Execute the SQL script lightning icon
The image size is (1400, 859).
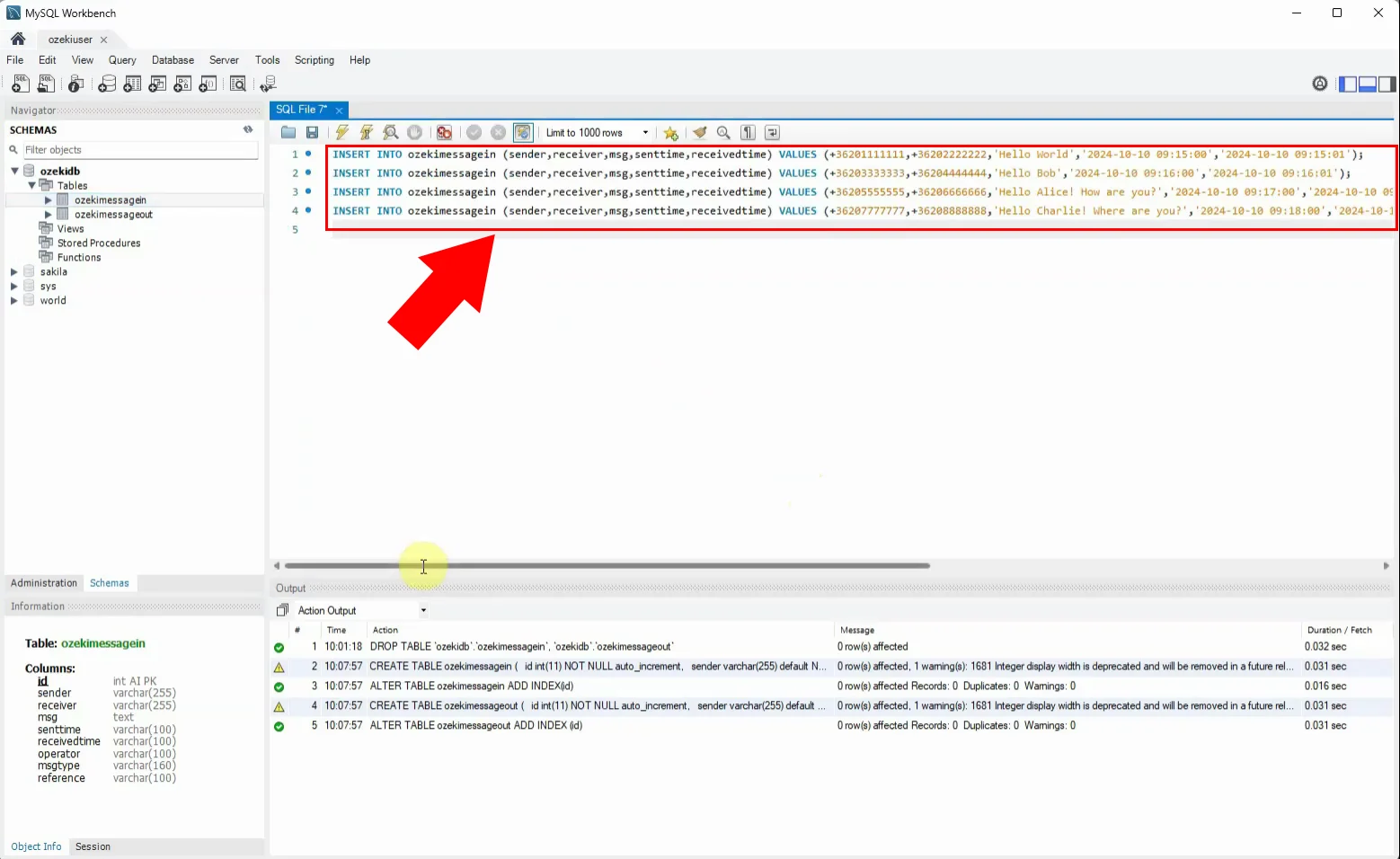pyautogui.click(x=342, y=132)
